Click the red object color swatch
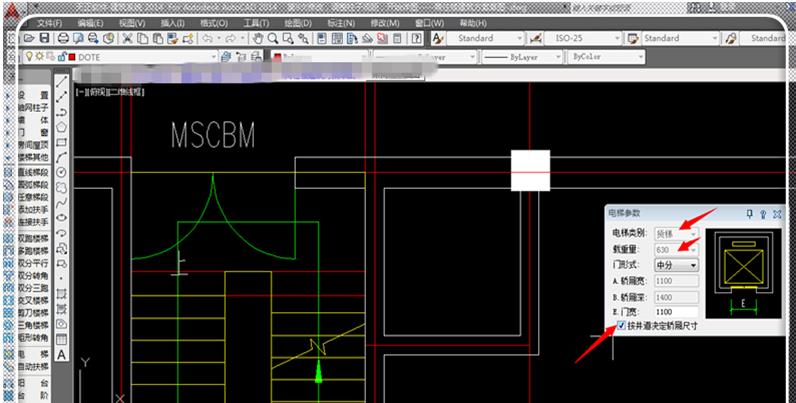Viewport: 796px width, 403px height. 278,57
